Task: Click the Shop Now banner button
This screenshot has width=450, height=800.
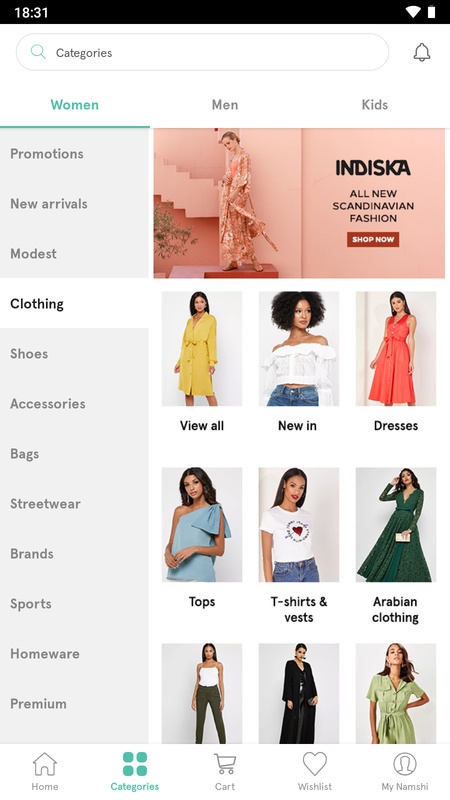Action: [373, 239]
